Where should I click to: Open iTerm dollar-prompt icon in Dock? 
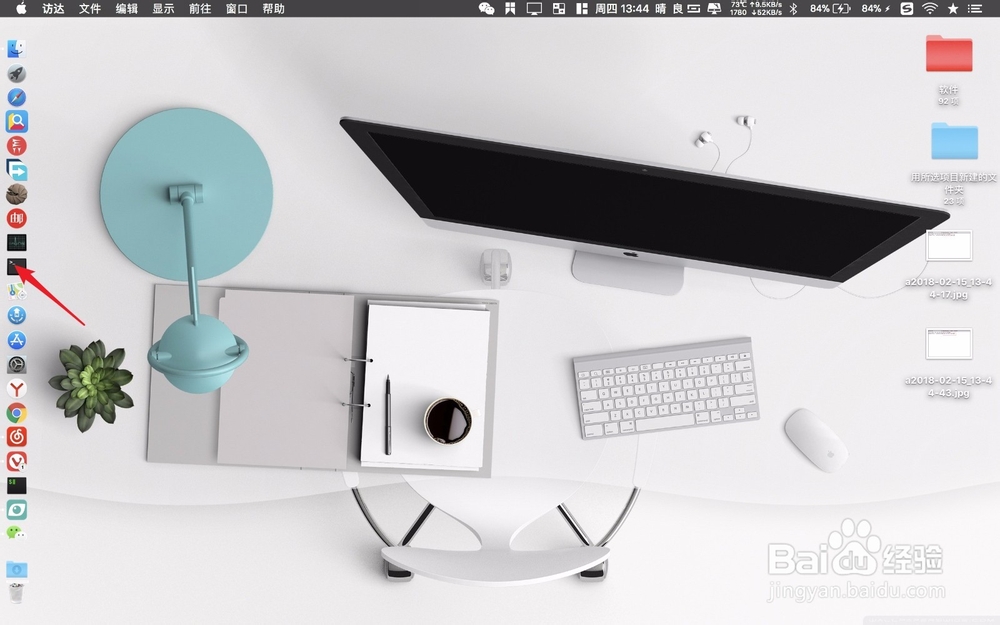(x=17, y=485)
